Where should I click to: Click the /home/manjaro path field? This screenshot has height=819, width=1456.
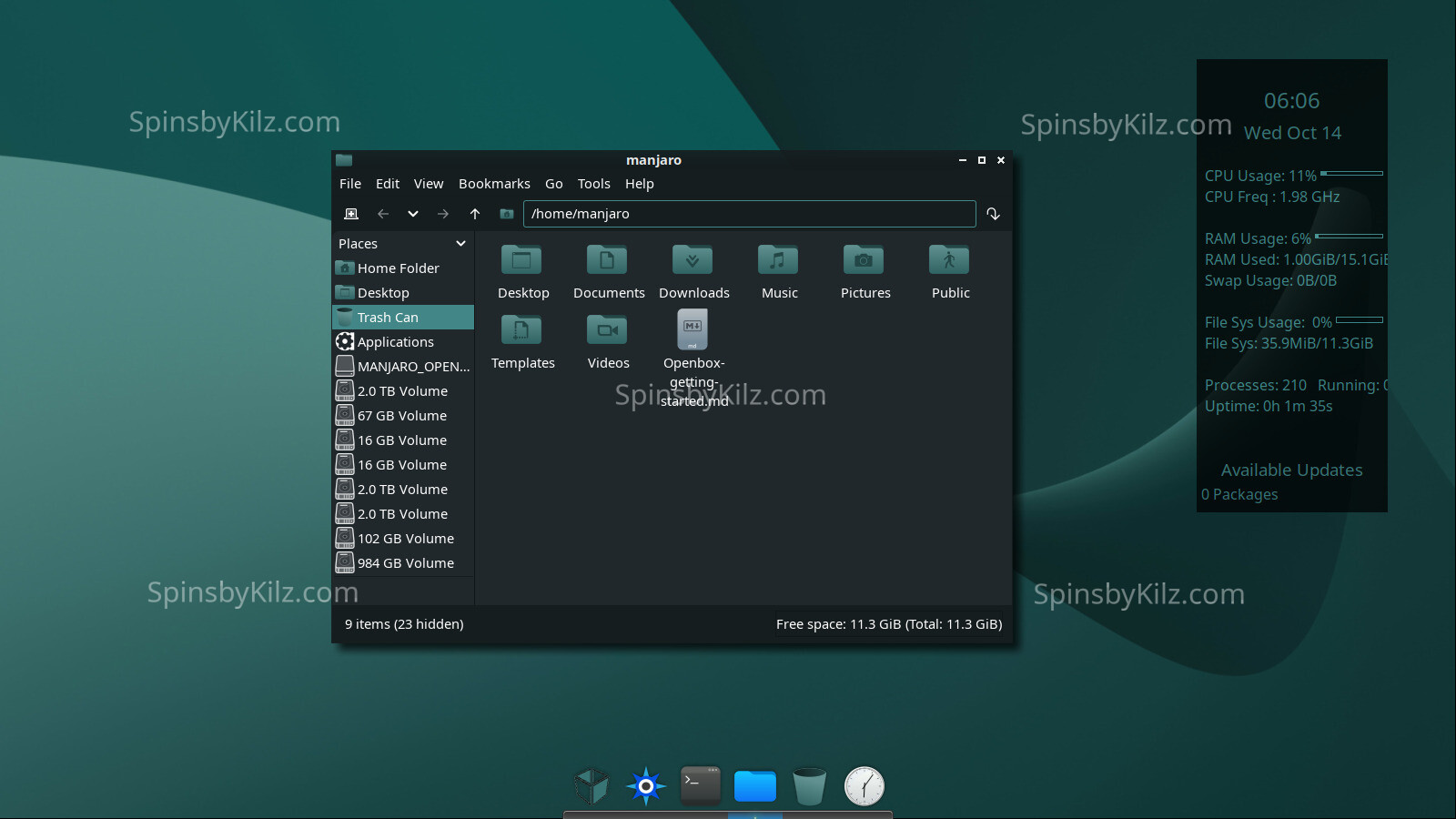pos(748,214)
